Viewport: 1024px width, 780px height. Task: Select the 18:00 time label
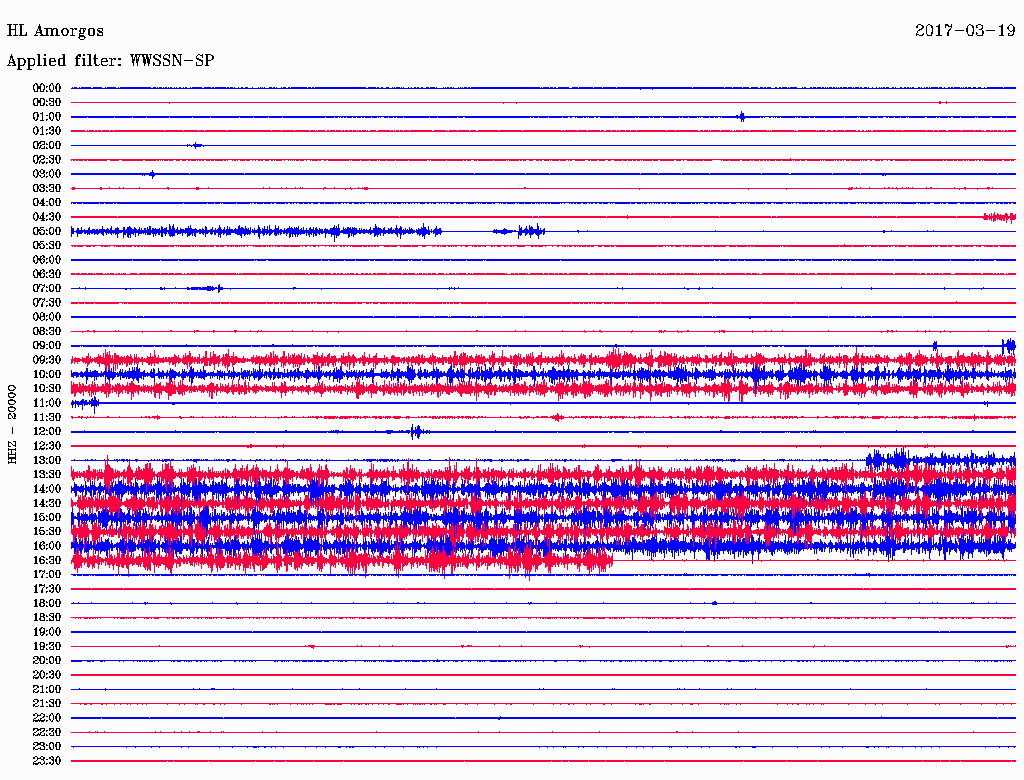[x=47, y=603]
